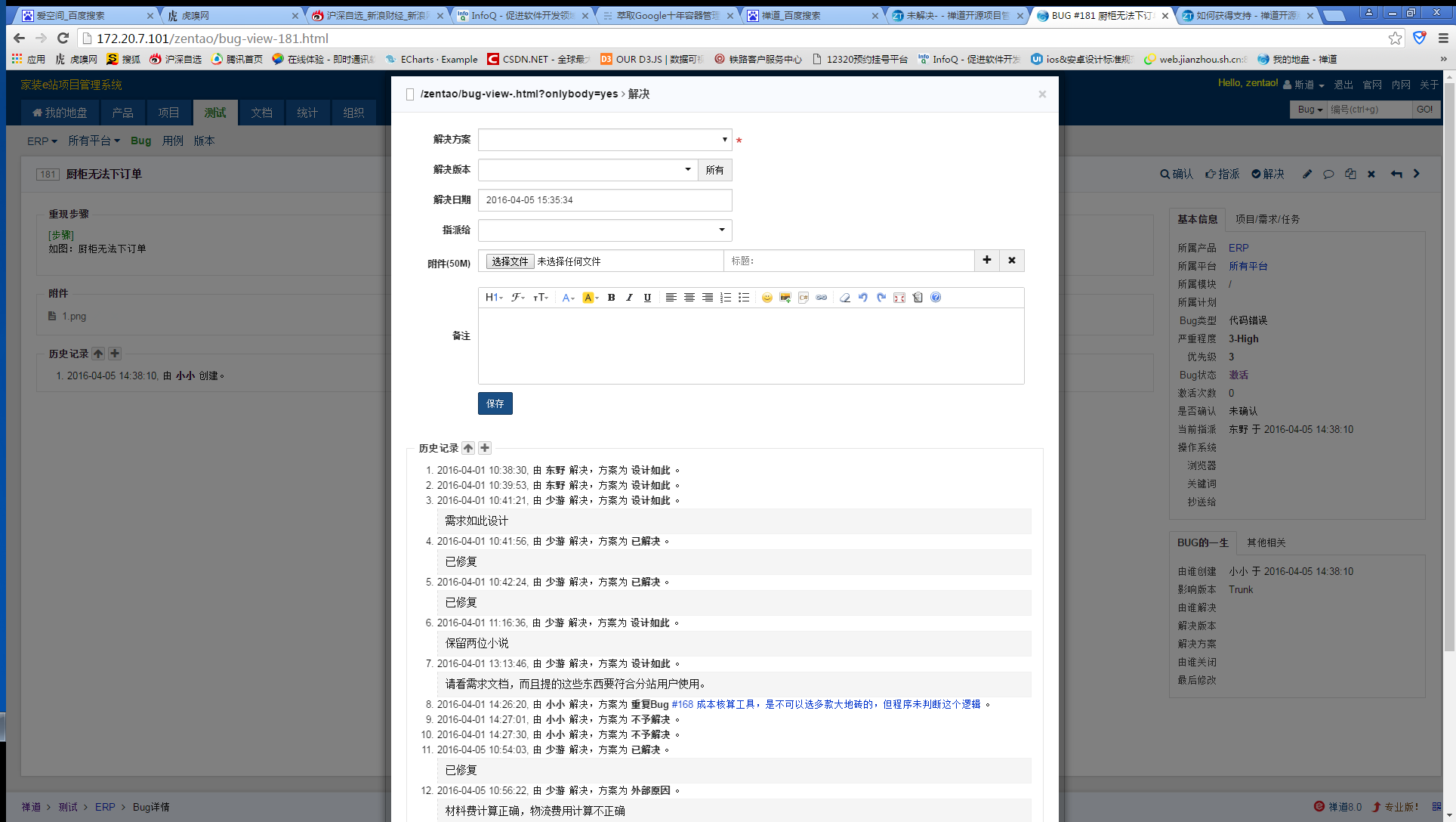Click the 保存 (save) button
The width and height of the screenshot is (1456, 822).
click(495, 403)
